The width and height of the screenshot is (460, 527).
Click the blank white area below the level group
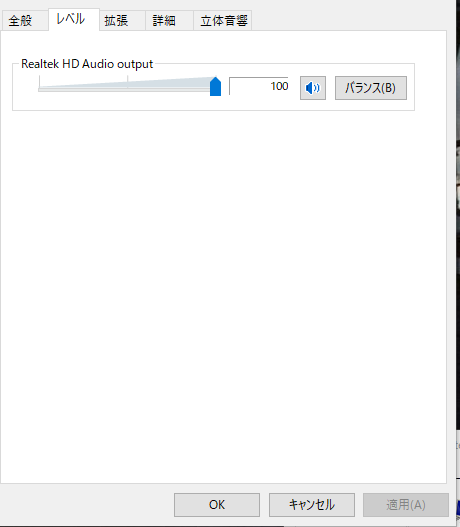223,296
